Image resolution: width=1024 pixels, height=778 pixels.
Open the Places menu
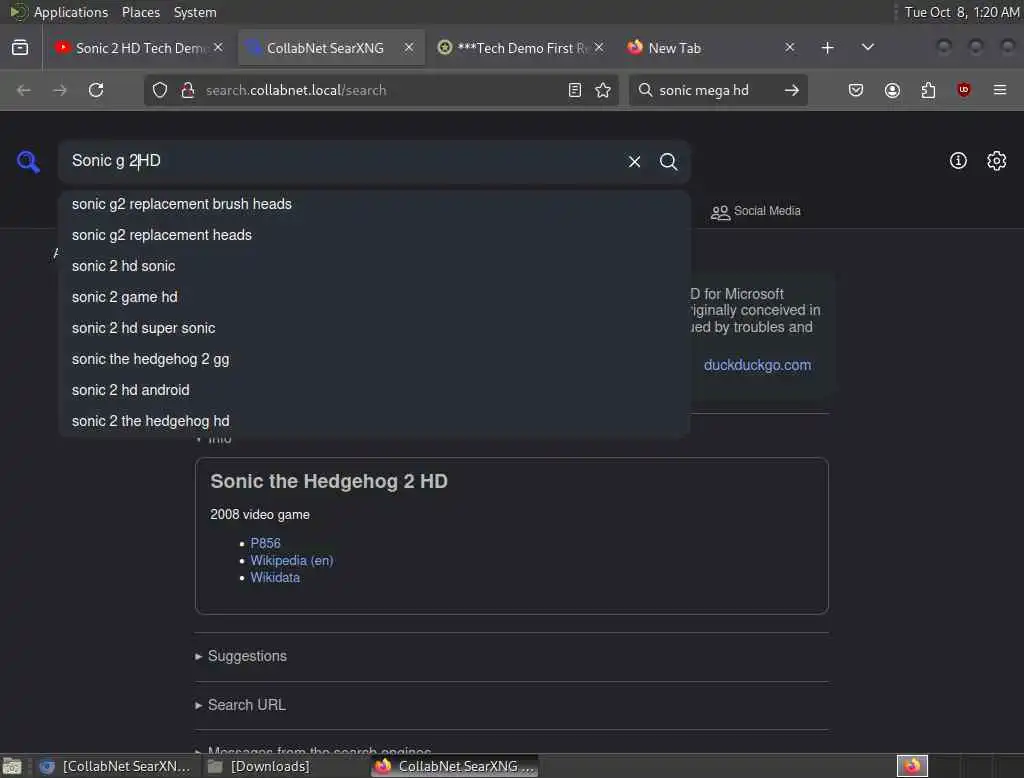[x=140, y=12]
